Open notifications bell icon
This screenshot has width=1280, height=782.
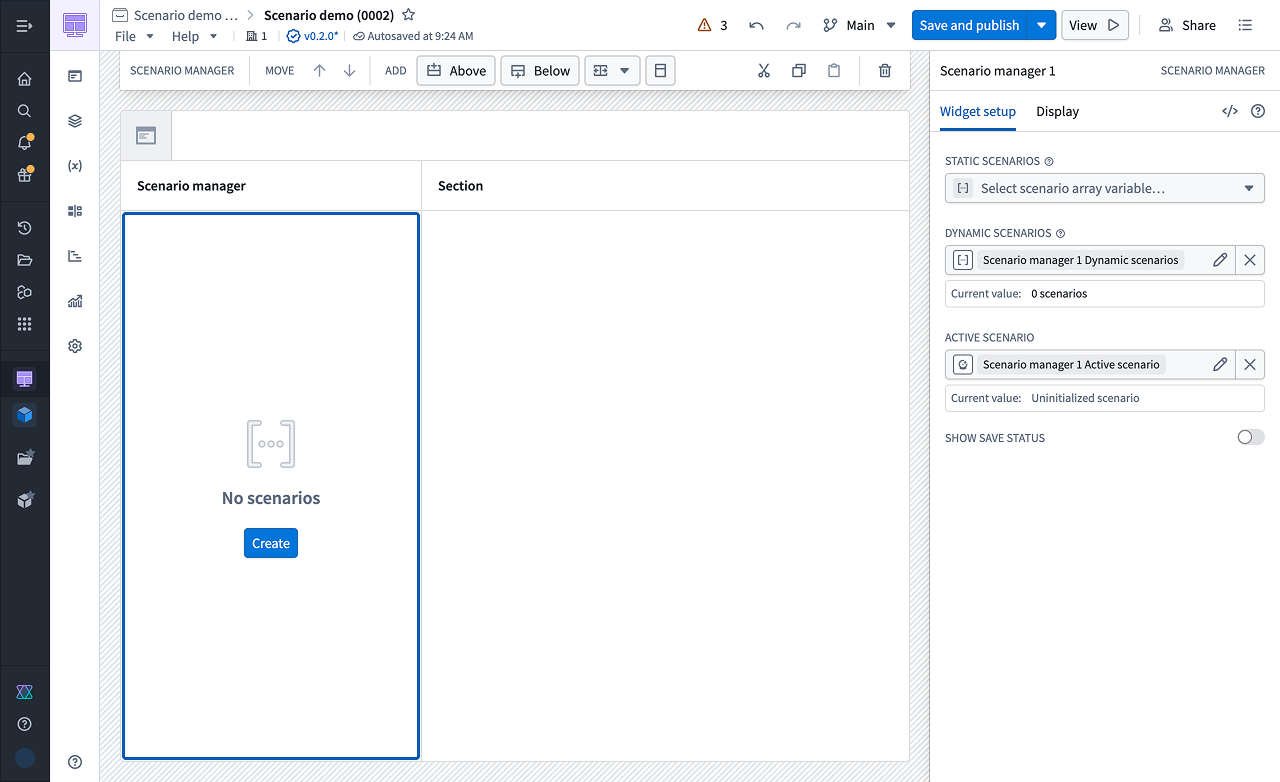coord(25,143)
